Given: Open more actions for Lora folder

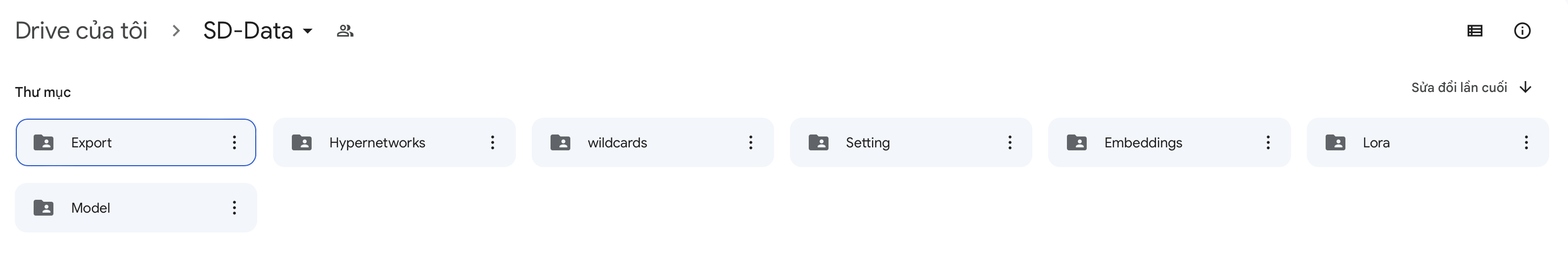Looking at the screenshot, I should pyautogui.click(x=1526, y=142).
